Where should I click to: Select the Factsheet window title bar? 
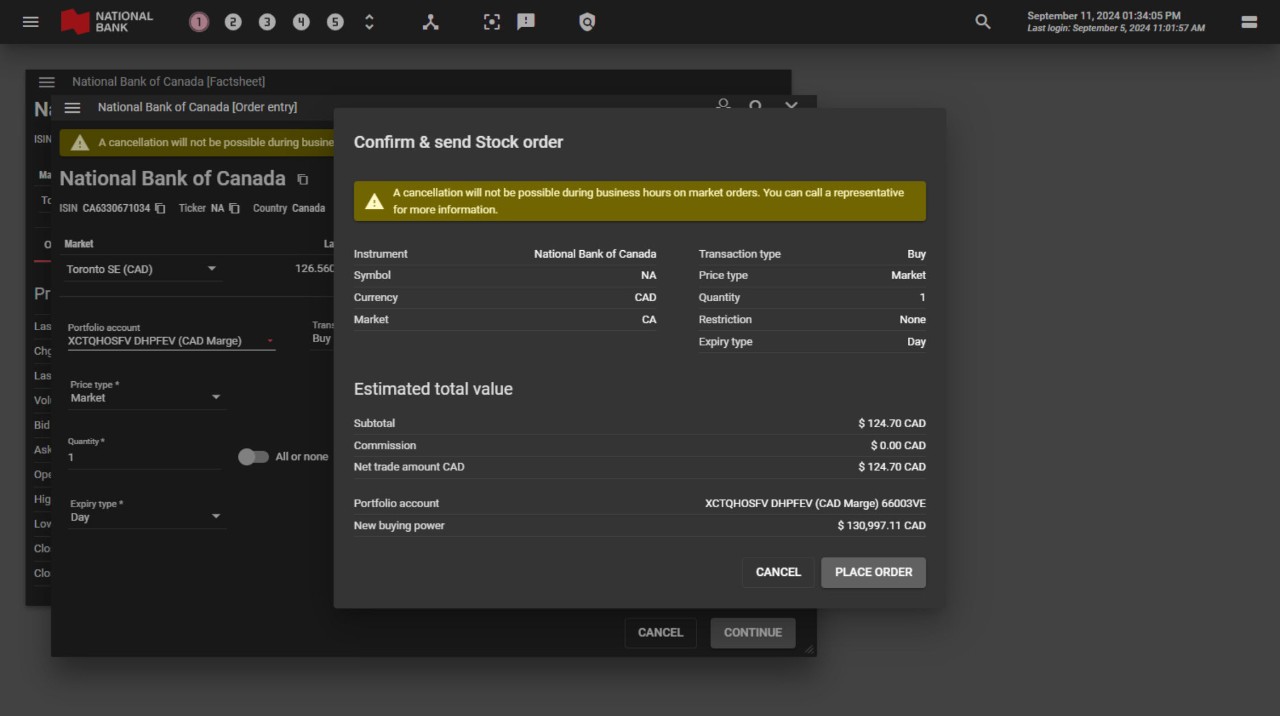pyautogui.click(x=408, y=82)
